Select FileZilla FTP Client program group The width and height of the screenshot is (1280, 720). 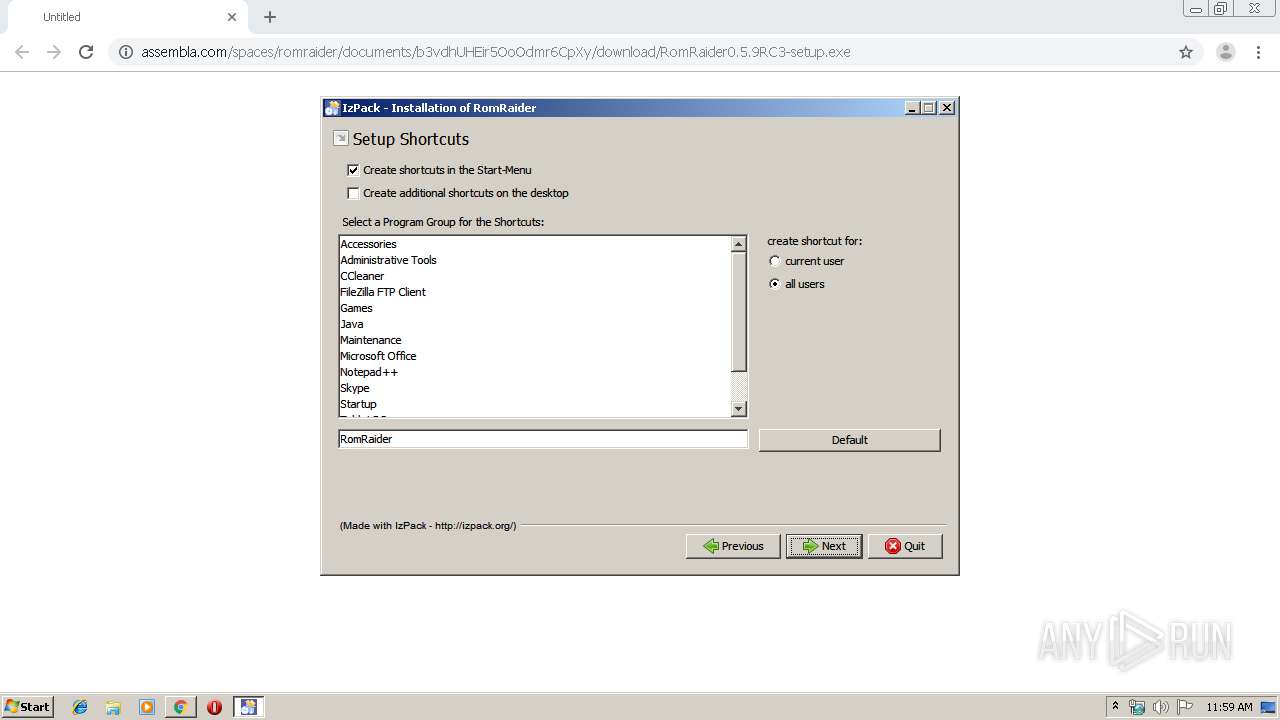[x=535, y=292]
